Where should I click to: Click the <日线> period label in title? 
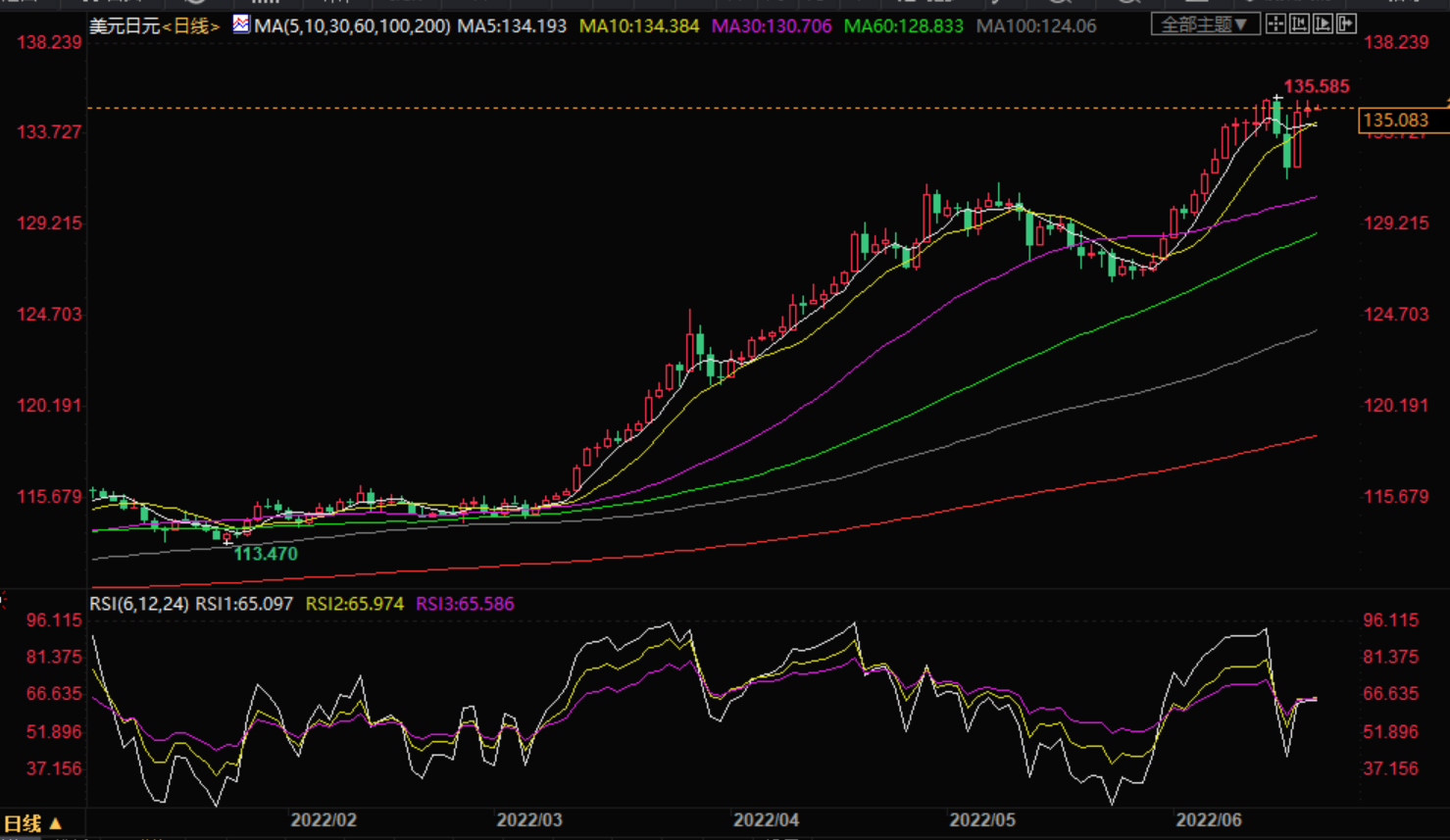pos(190,26)
